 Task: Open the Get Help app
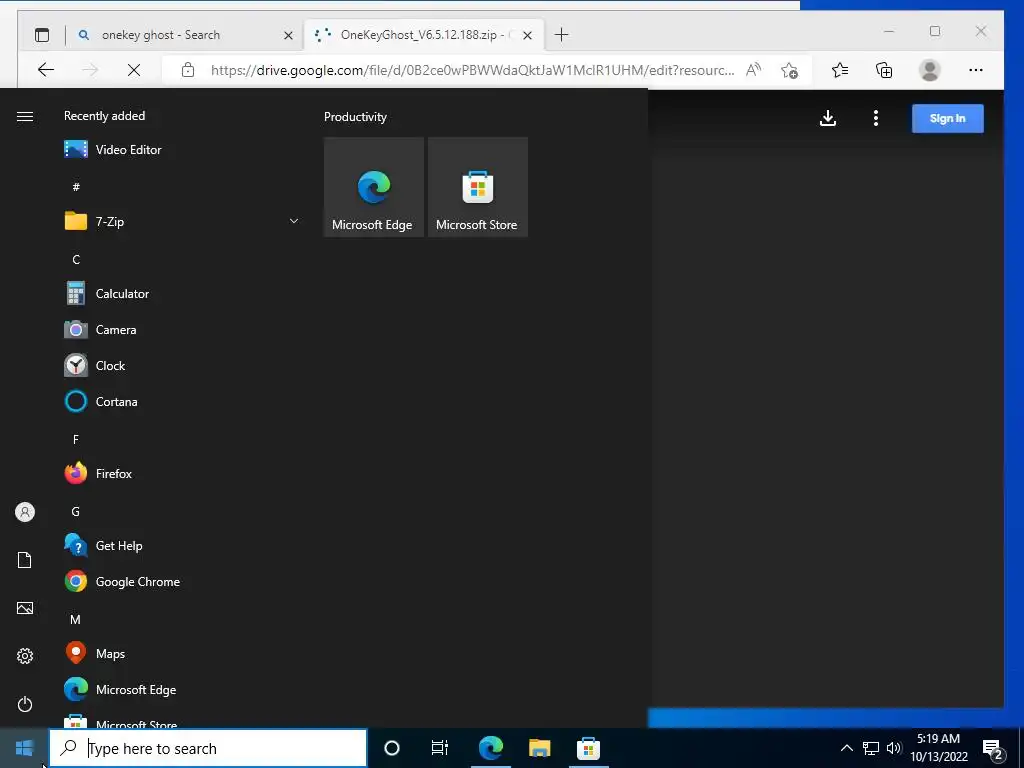pos(180,545)
